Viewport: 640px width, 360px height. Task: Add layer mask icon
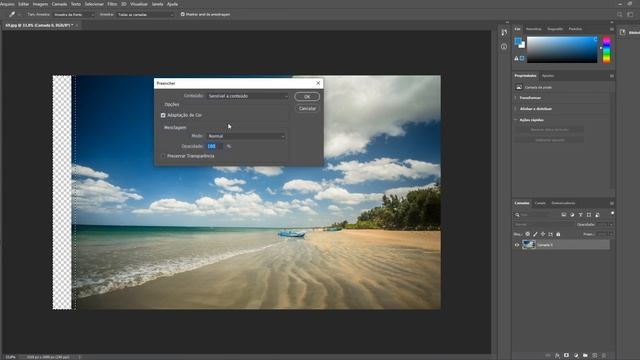(x=567, y=356)
